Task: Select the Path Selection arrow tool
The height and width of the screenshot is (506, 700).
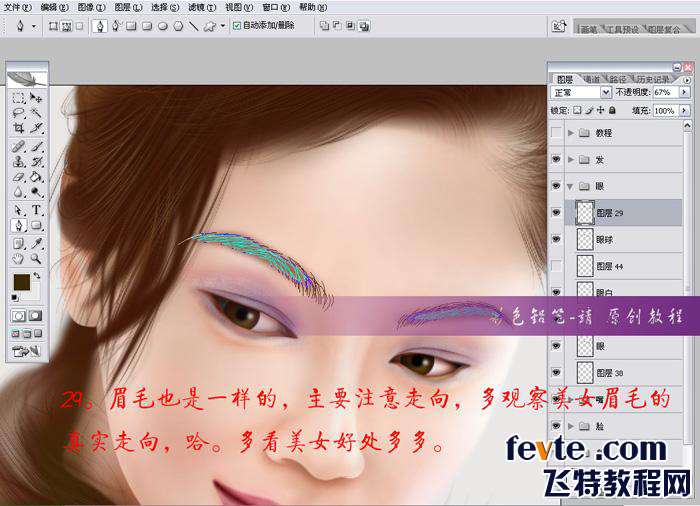Action: [18, 210]
